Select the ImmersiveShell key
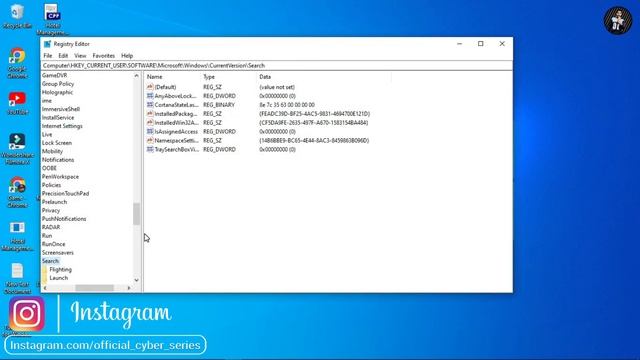 coord(60,109)
